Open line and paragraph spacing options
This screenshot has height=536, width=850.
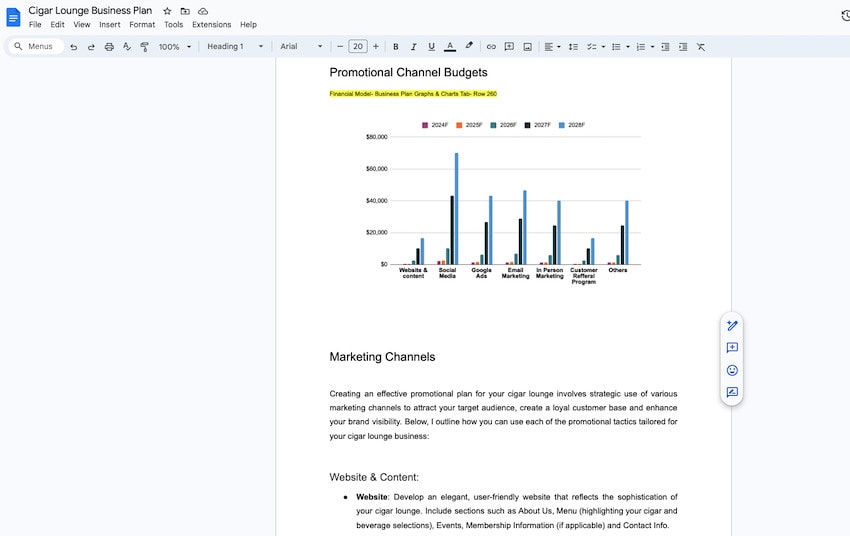573,47
